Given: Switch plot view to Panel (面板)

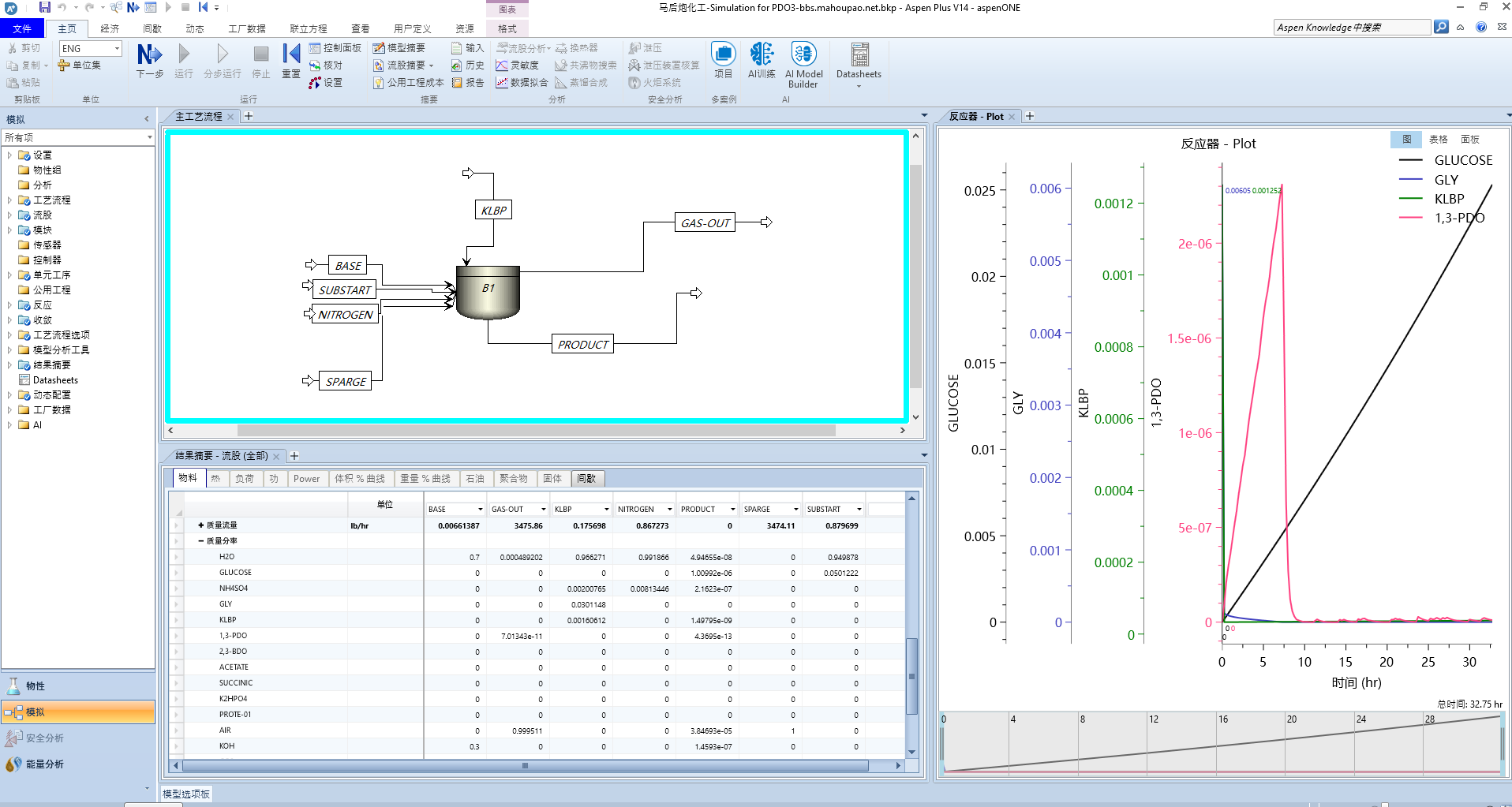Looking at the screenshot, I should tap(1469, 139).
